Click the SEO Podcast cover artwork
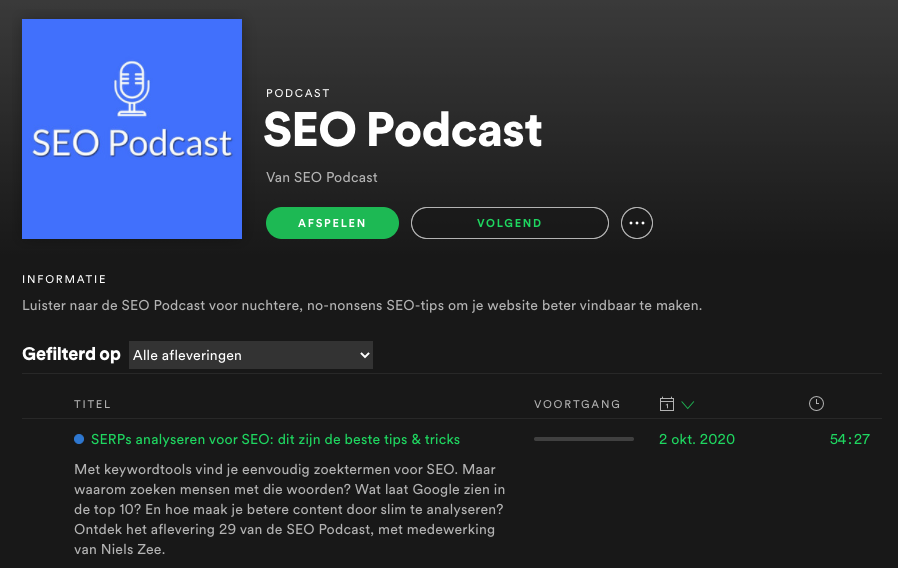898x568 pixels. pos(132,129)
